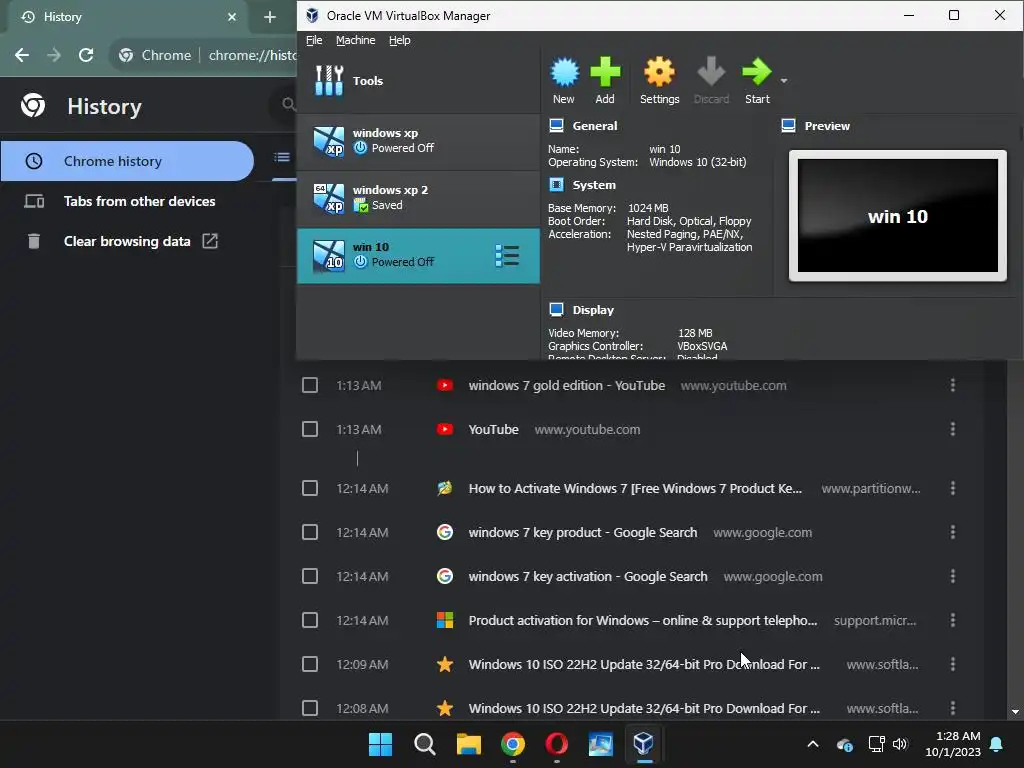1024x768 pixels.
Task: Open notifications bell in taskbar
Action: [x=997, y=744]
